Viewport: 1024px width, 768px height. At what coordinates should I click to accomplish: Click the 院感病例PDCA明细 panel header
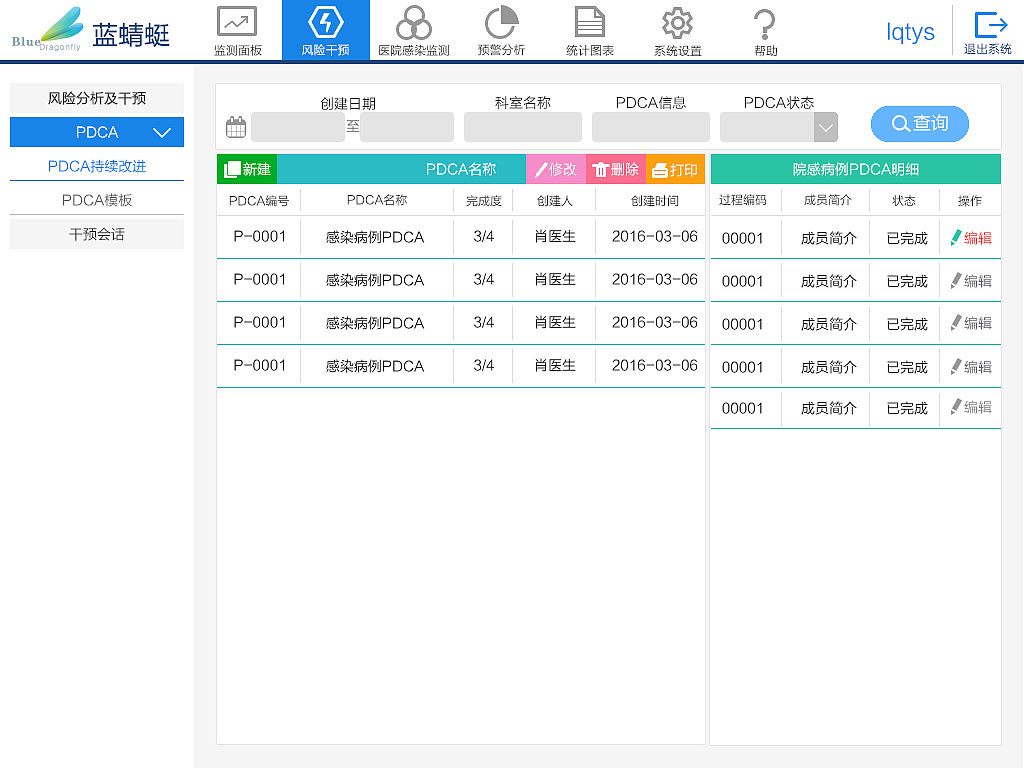856,169
